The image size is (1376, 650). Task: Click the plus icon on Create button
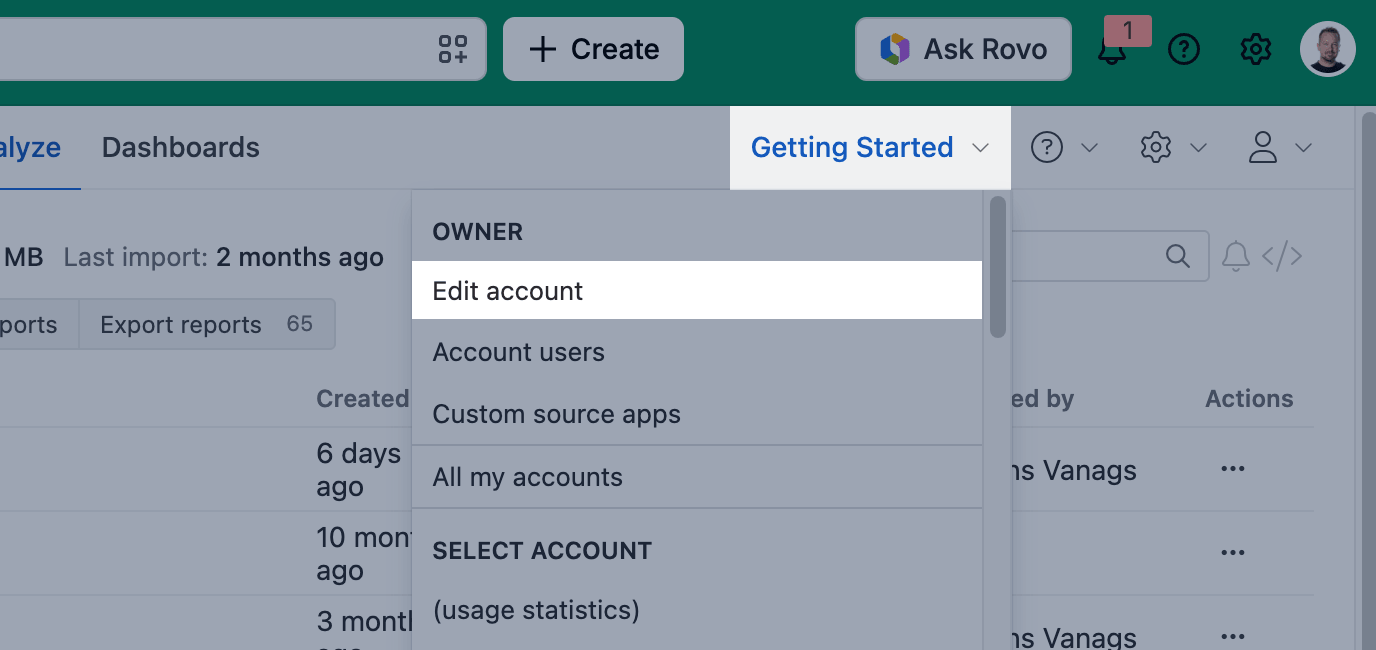point(542,49)
